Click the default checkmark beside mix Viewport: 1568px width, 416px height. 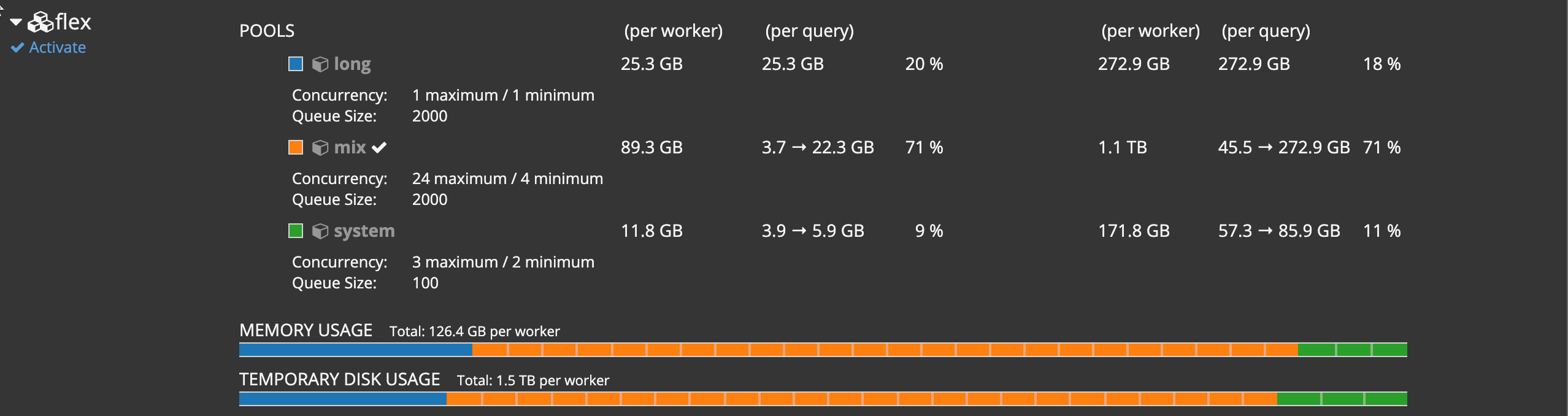(380, 147)
